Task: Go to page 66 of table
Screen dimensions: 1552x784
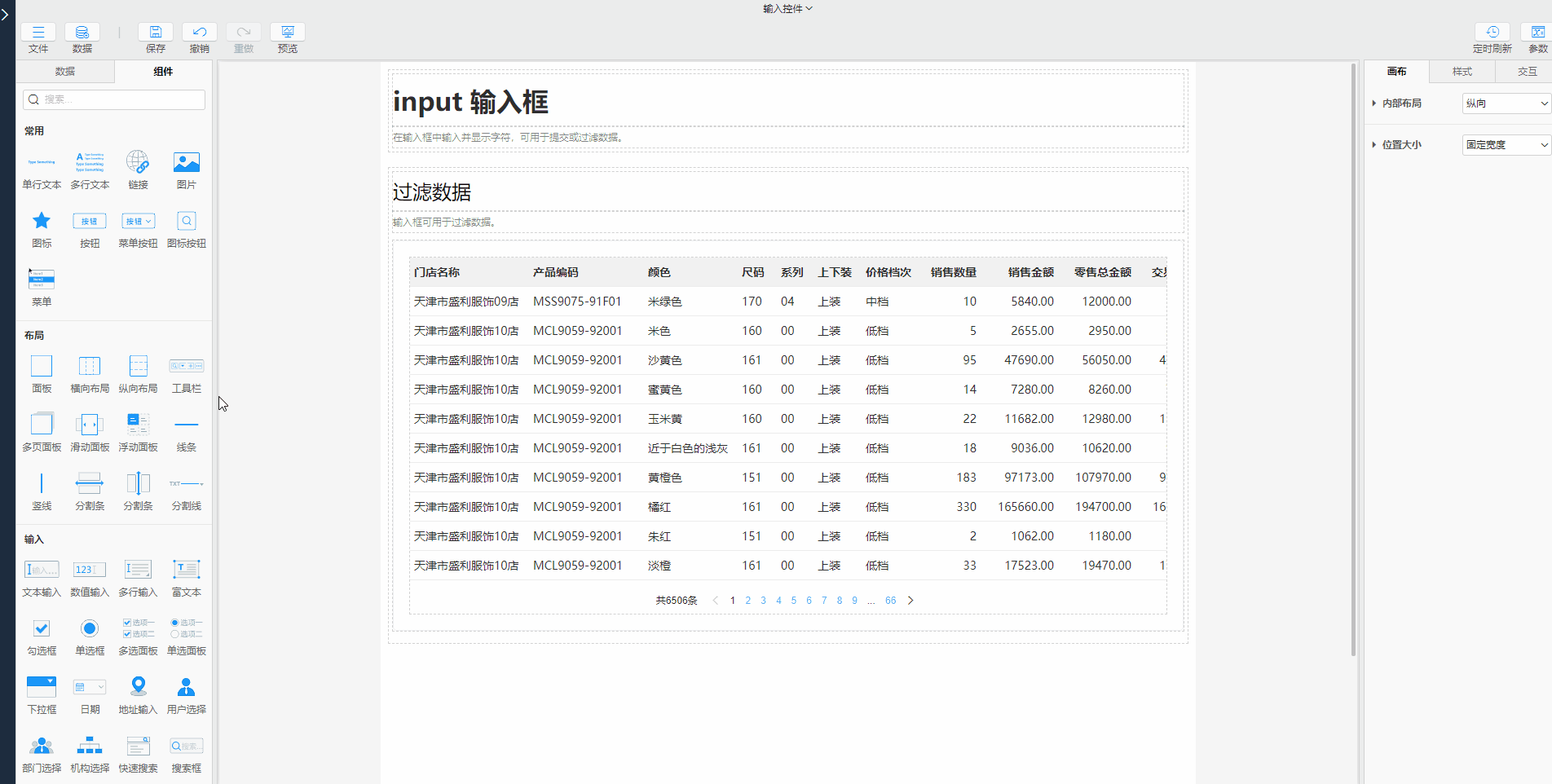Action: tap(890, 601)
